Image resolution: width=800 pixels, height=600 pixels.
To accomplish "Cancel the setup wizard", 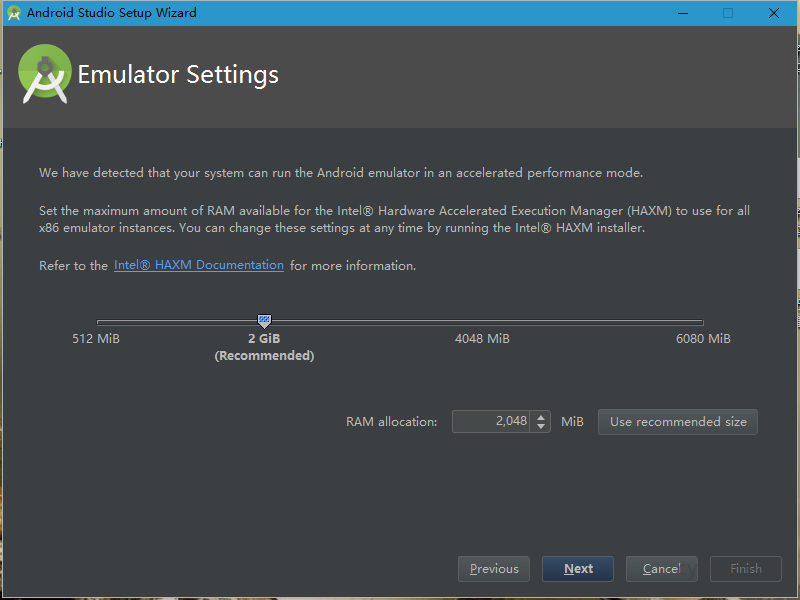I will [661, 569].
